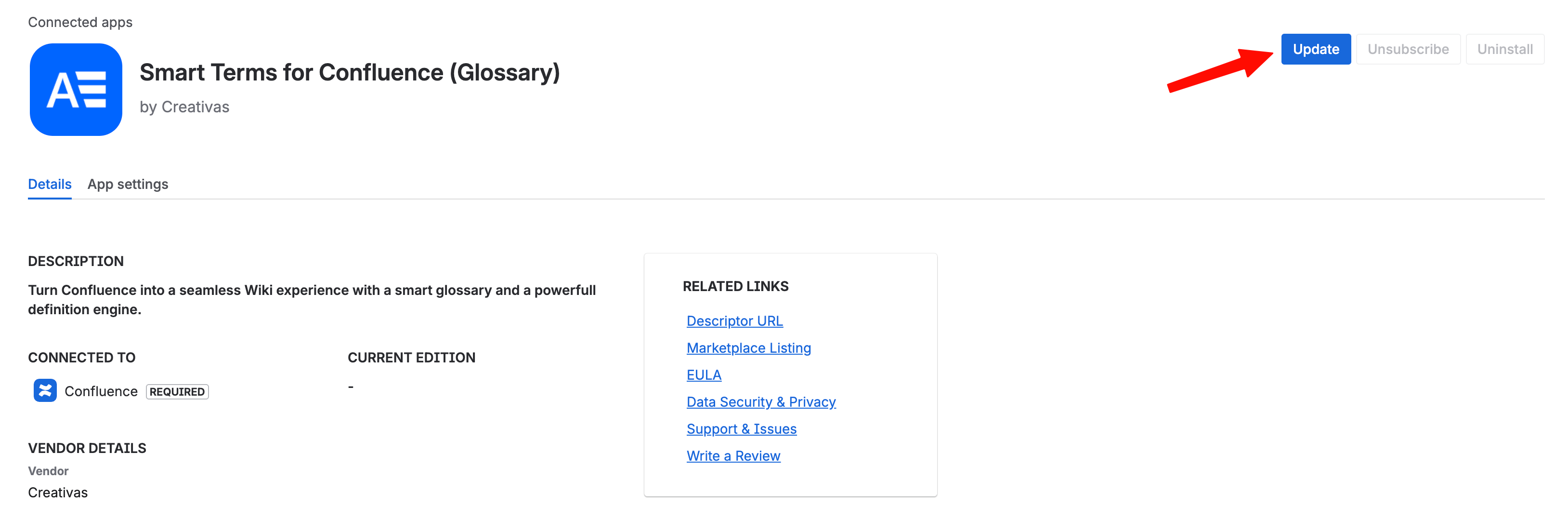This screenshot has width=1568, height=506.
Task: Open the Descriptor URL link
Action: pos(734,321)
